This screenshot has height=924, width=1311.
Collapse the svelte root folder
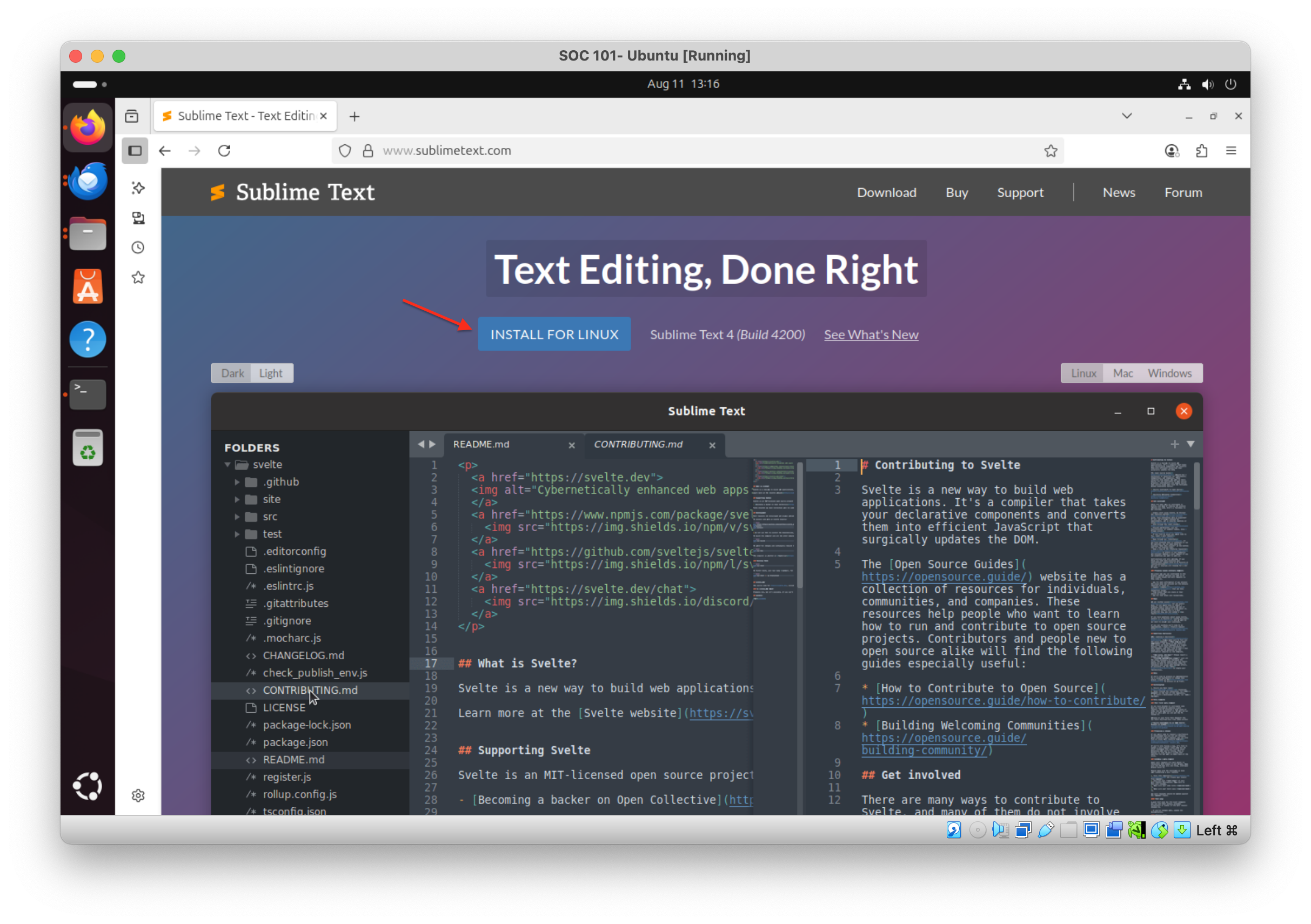click(228, 464)
